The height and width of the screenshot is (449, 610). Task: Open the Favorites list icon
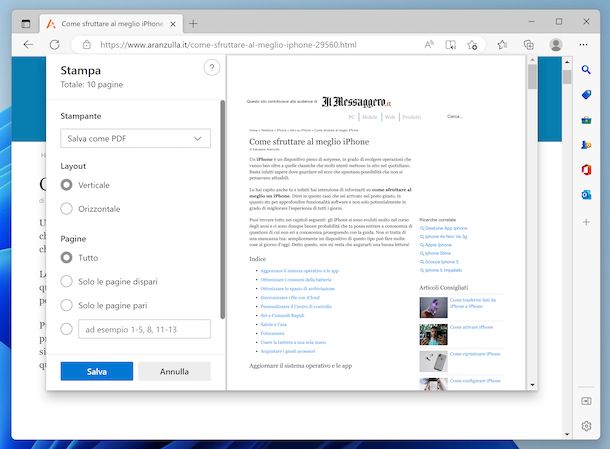pyautogui.click(x=502, y=45)
